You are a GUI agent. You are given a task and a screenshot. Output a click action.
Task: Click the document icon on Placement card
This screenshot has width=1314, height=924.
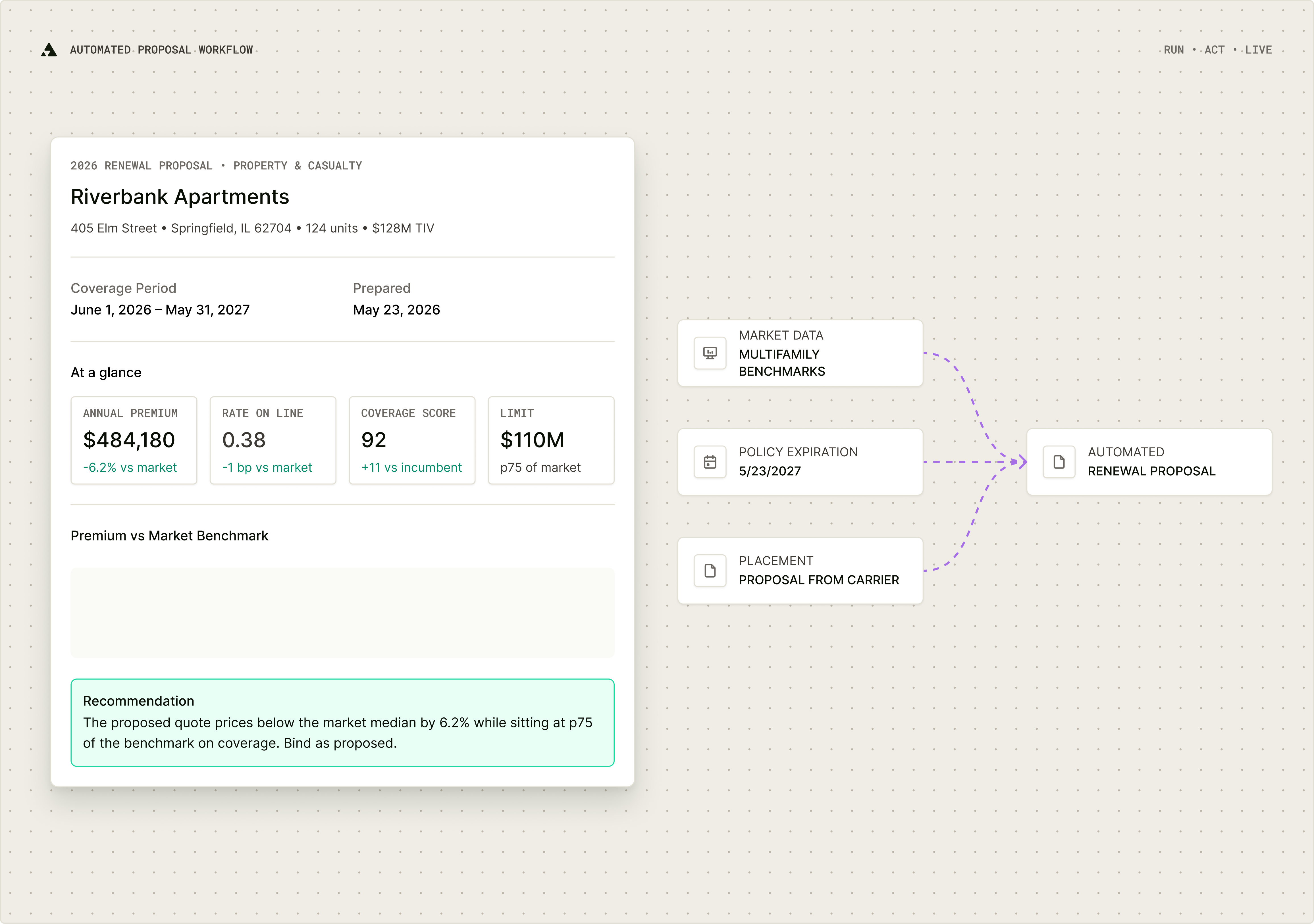710,571
